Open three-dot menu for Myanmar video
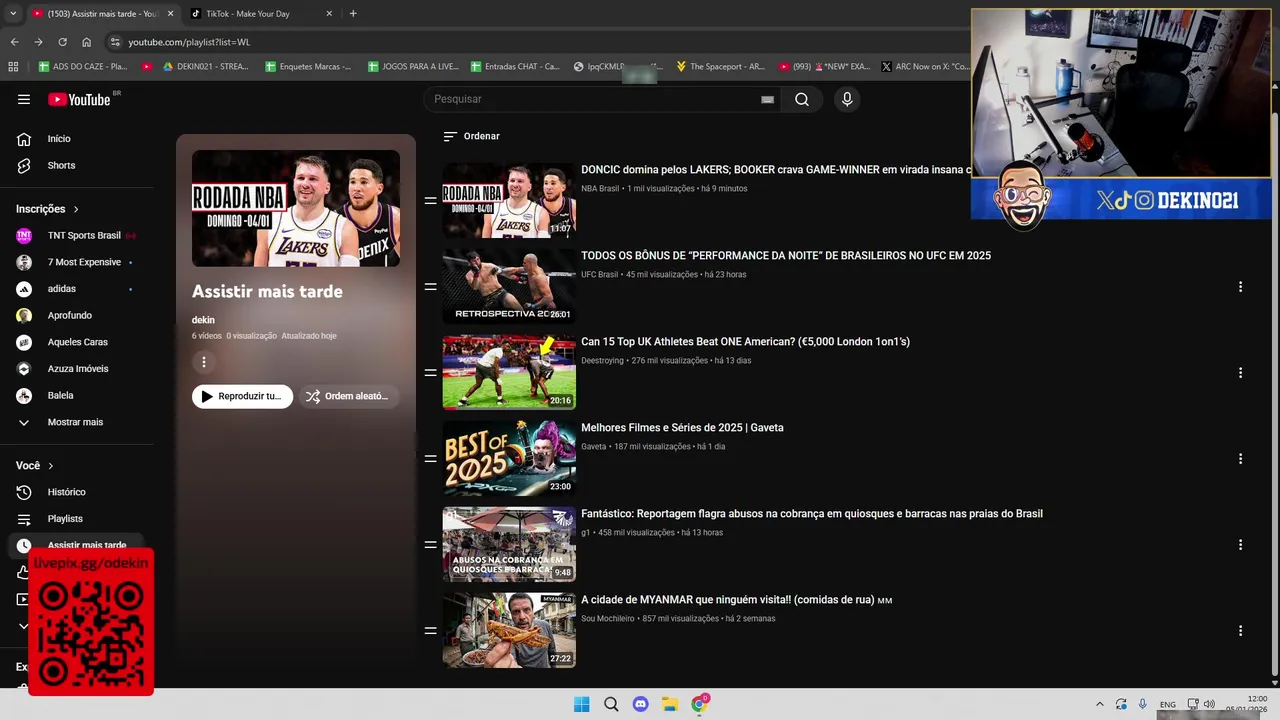 pos(1240,631)
